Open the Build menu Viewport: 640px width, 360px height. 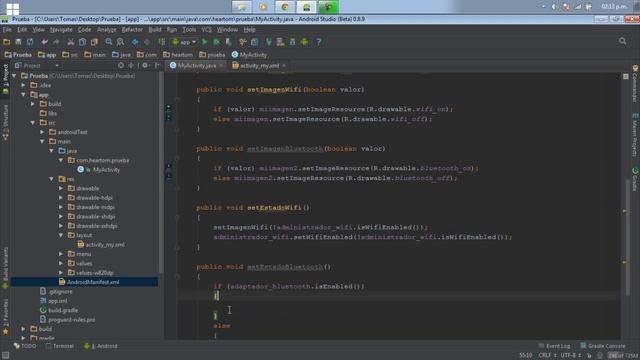click(x=155, y=30)
